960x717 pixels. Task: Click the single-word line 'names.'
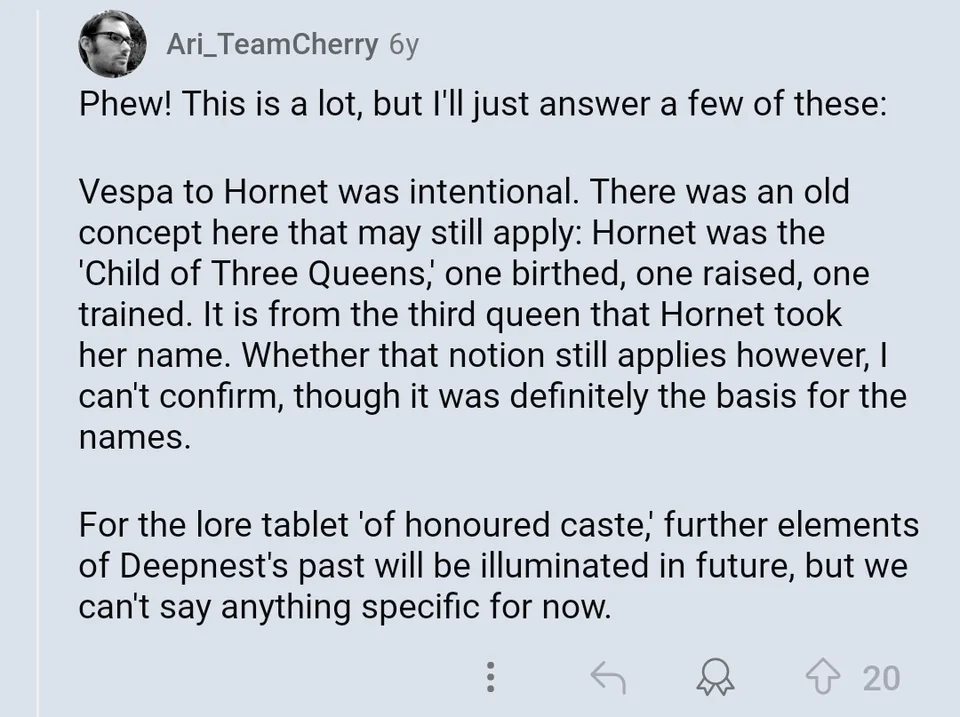[x=135, y=438]
